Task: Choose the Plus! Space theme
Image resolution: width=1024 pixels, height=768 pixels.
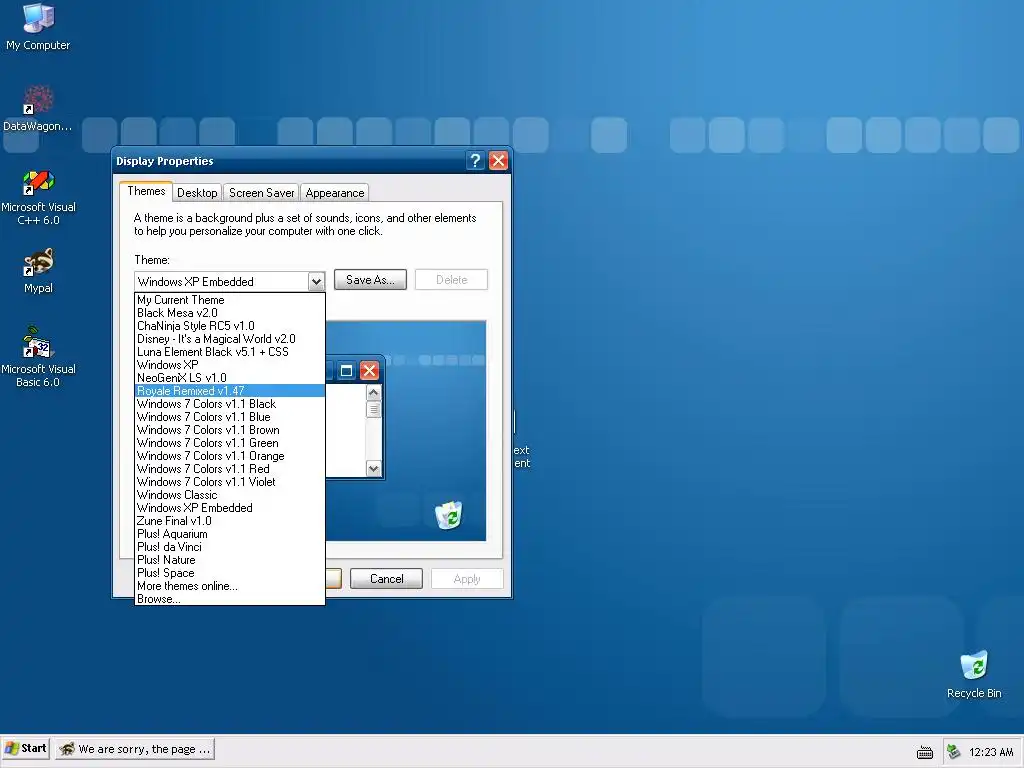Action: tap(230, 573)
